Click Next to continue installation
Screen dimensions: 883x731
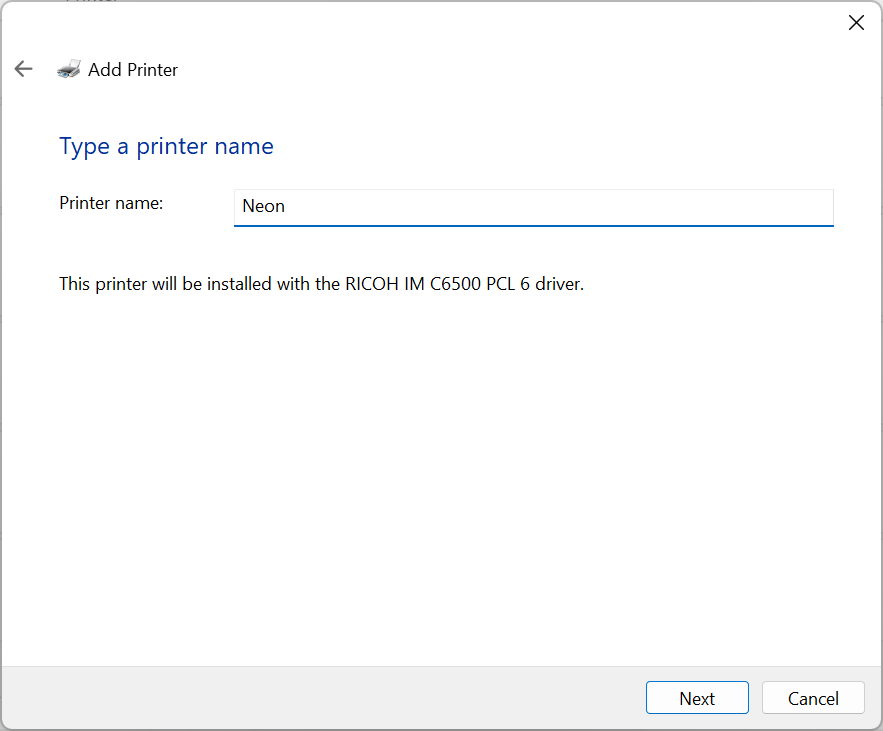coord(697,698)
